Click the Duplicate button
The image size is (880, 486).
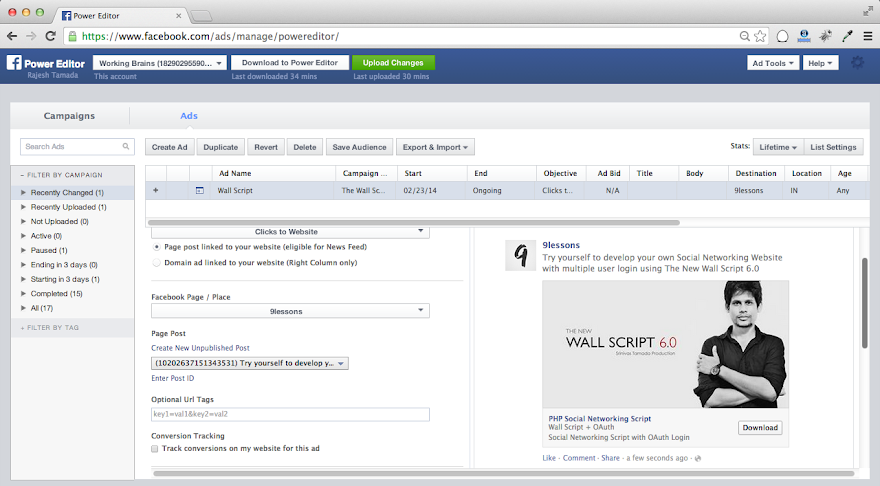pyautogui.click(x=221, y=147)
